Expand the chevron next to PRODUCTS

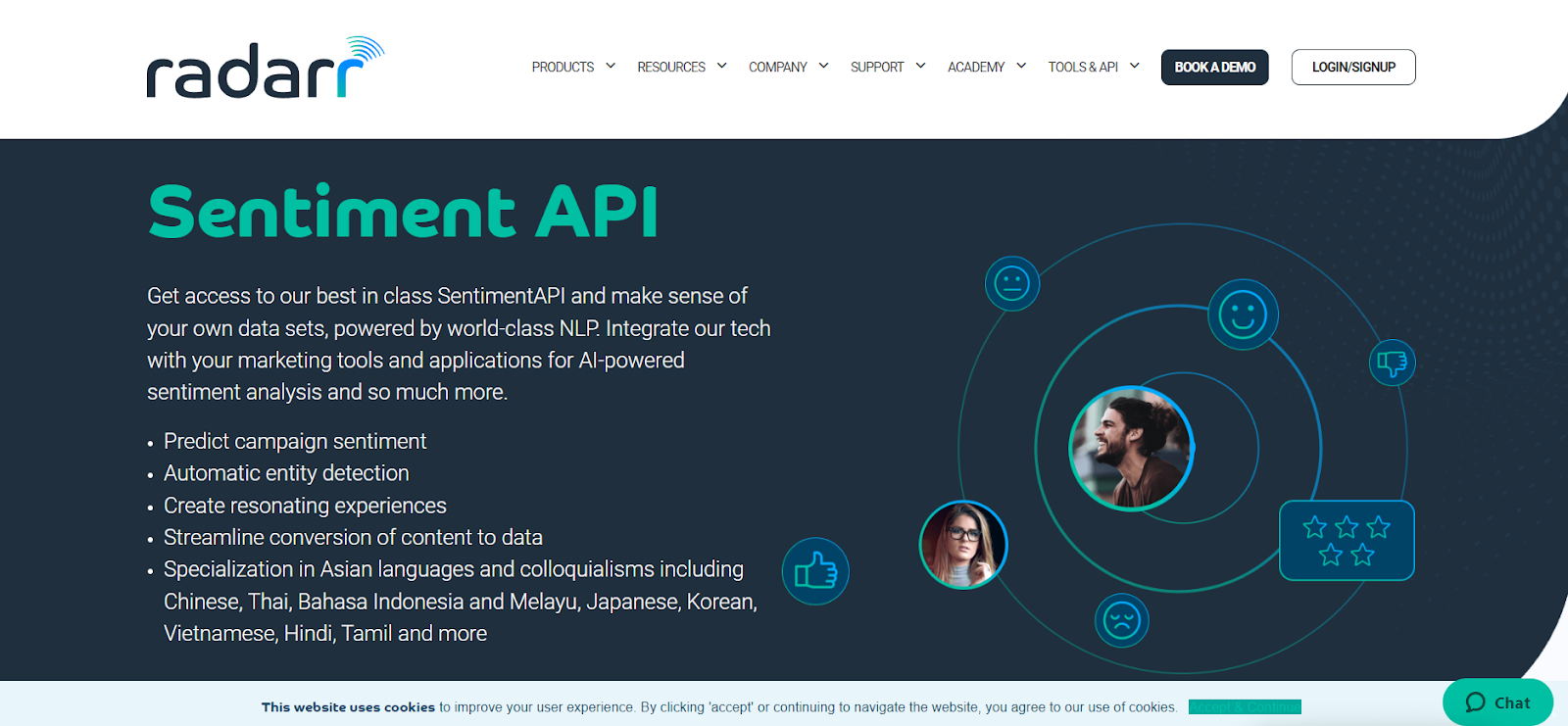point(611,66)
